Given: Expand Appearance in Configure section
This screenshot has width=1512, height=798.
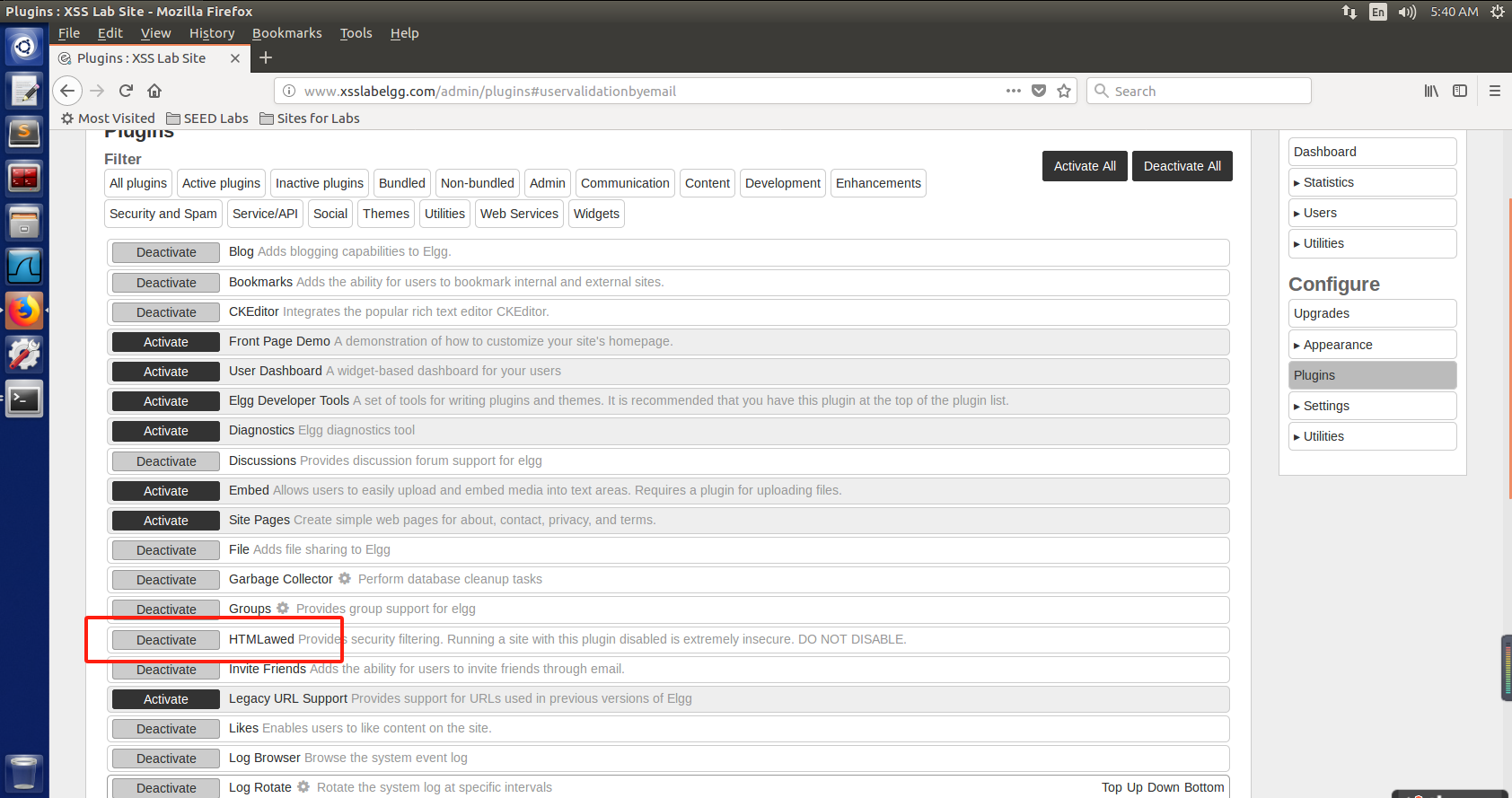Looking at the screenshot, I should 1372,345.
